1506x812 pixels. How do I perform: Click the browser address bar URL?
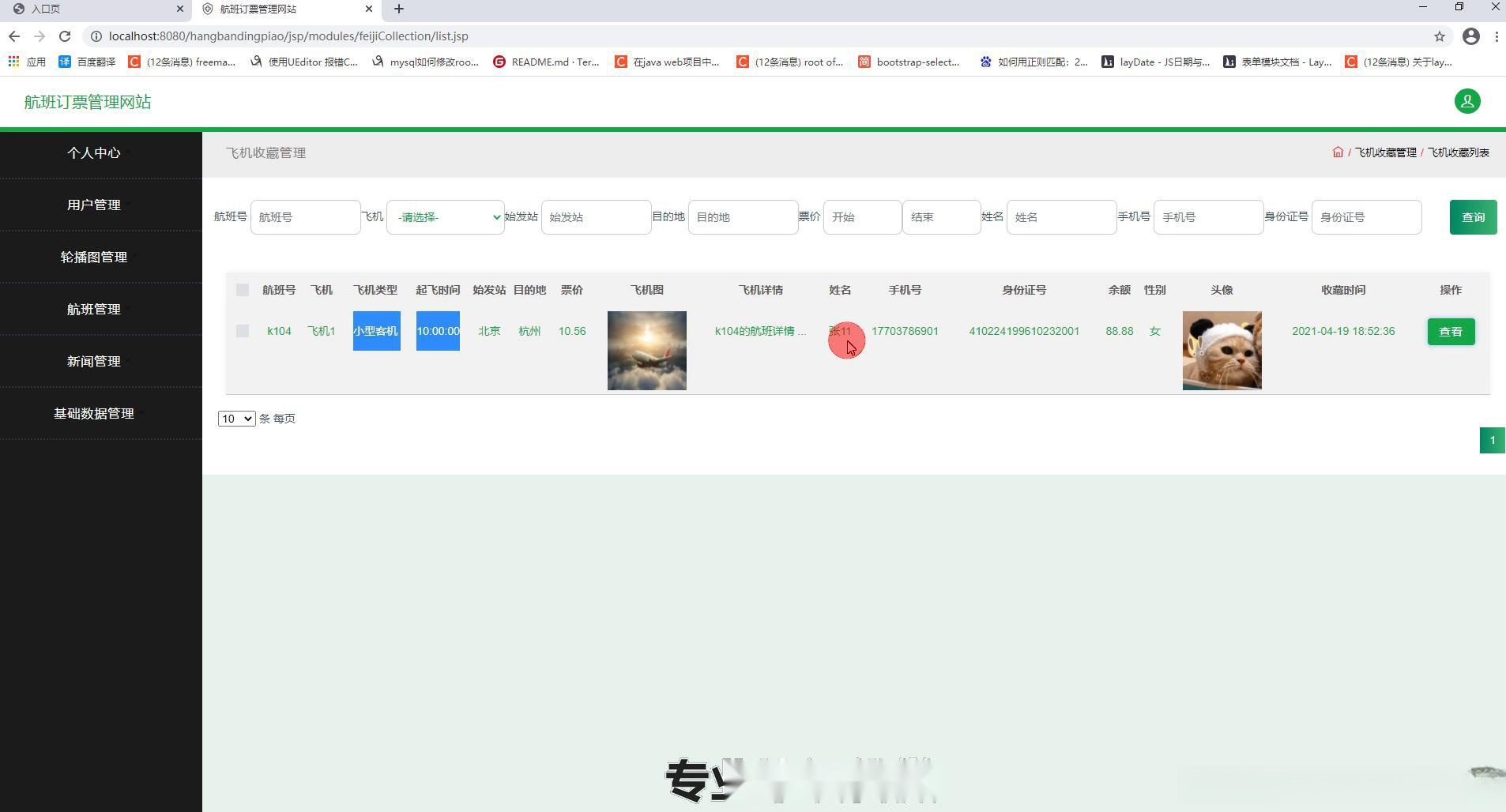(x=288, y=36)
